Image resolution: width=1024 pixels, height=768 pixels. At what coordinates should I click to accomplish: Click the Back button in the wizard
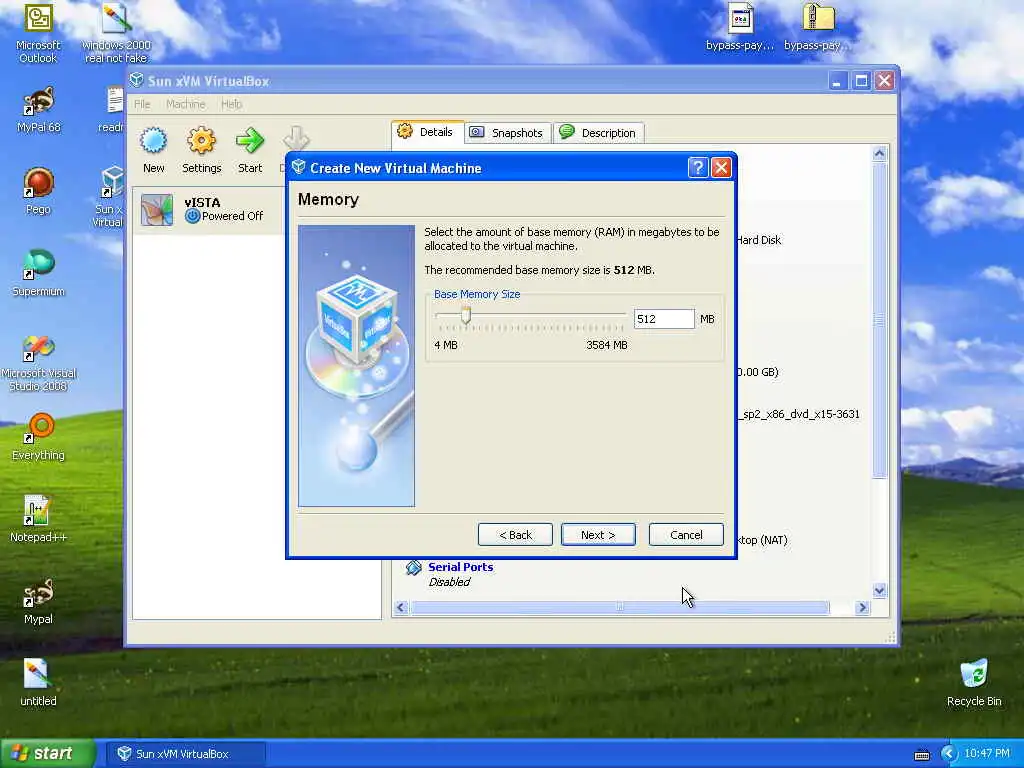pyautogui.click(x=515, y=535)
